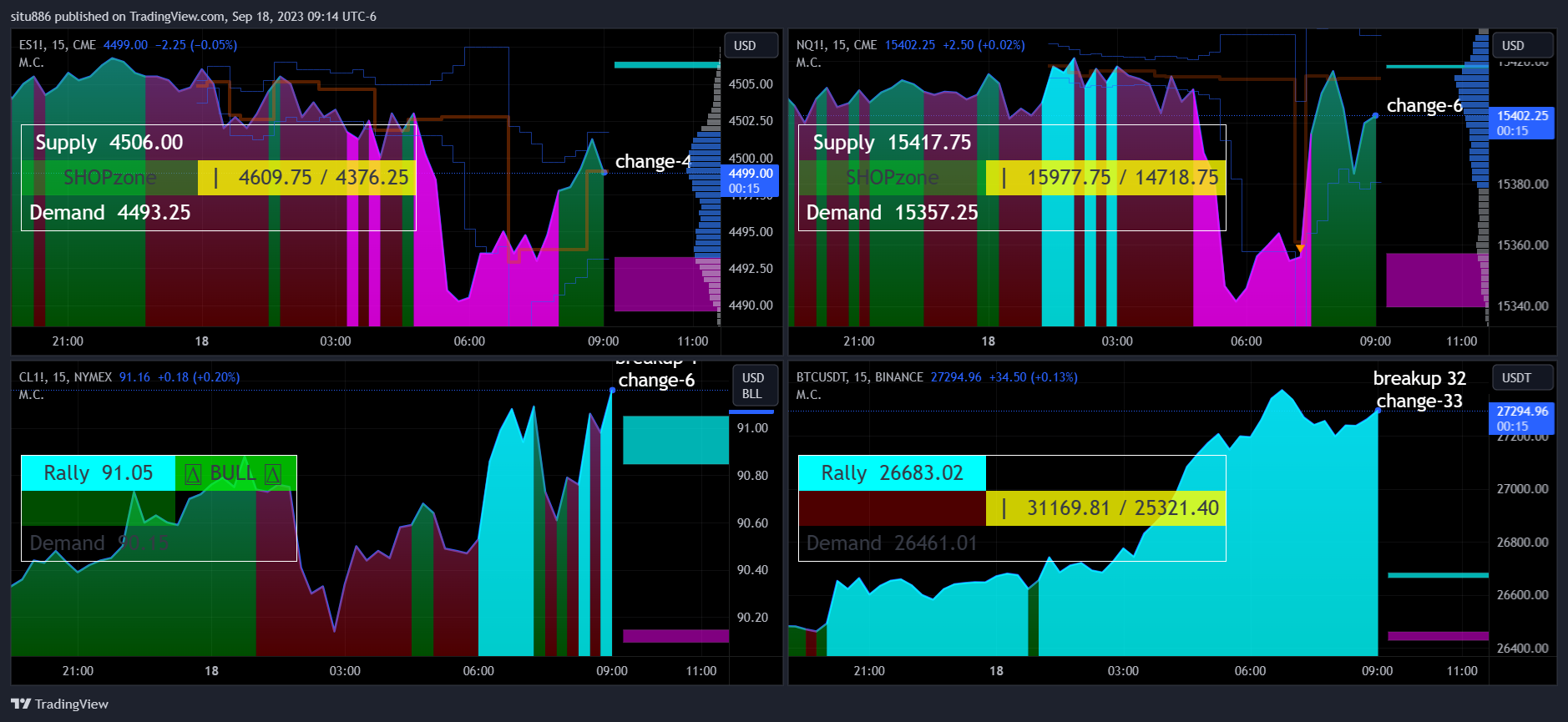Image resolution: width=1568 pixels, height=722 pixels.
Task: Click the orange triangle marker on NQ1! chart
Action: [x=1300, y=249]
